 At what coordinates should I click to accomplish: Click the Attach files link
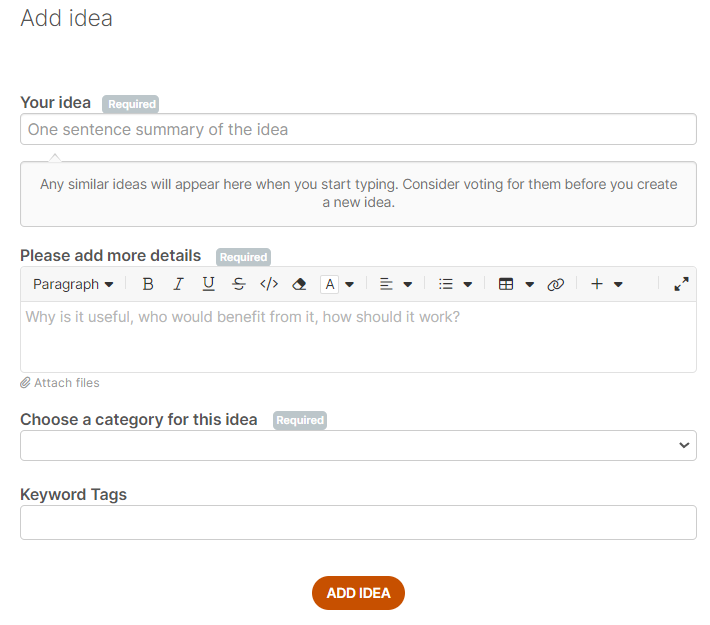coord(60,383)
